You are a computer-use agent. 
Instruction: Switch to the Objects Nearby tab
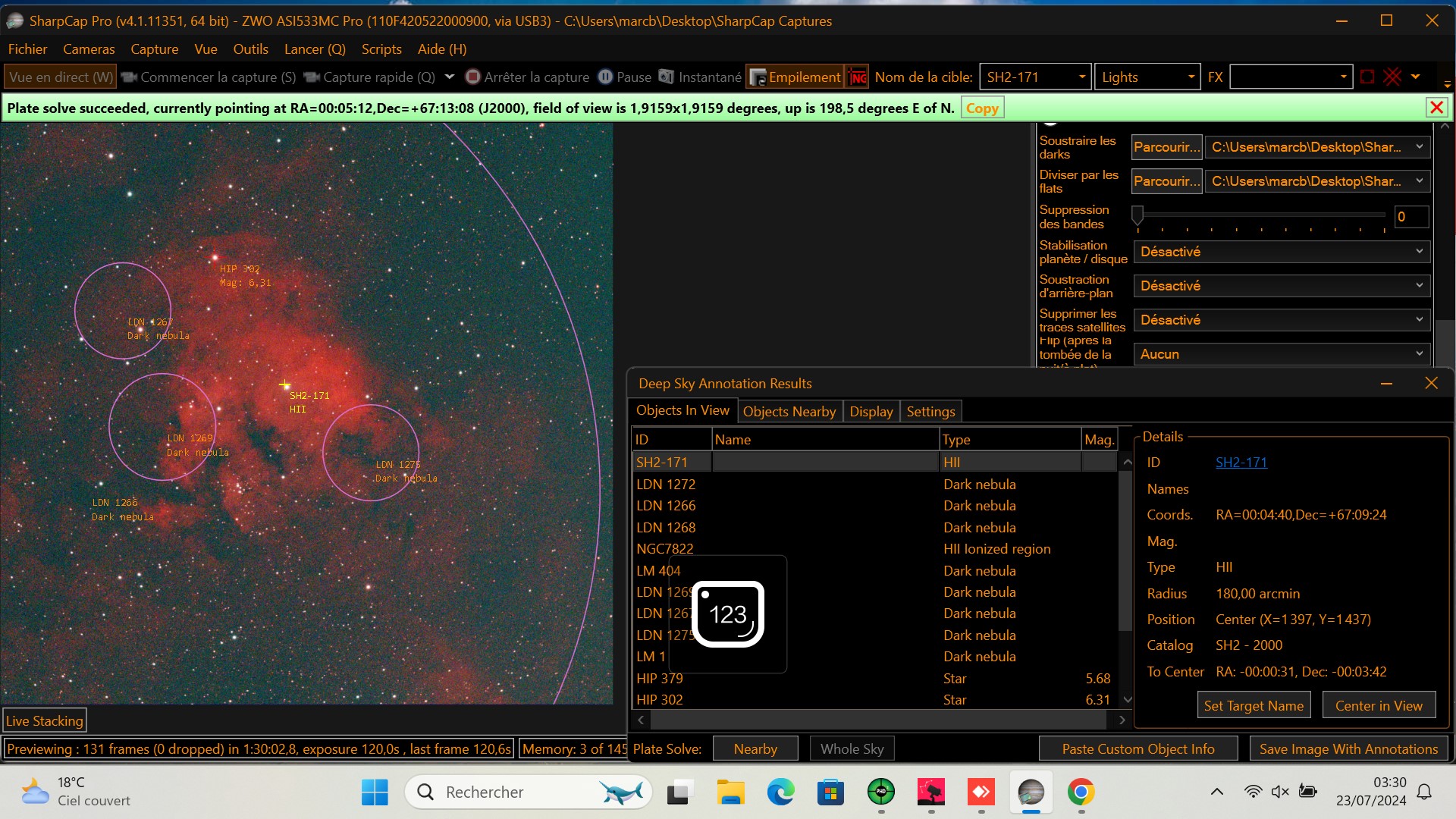pyautogui.click(x=789, y=411)
